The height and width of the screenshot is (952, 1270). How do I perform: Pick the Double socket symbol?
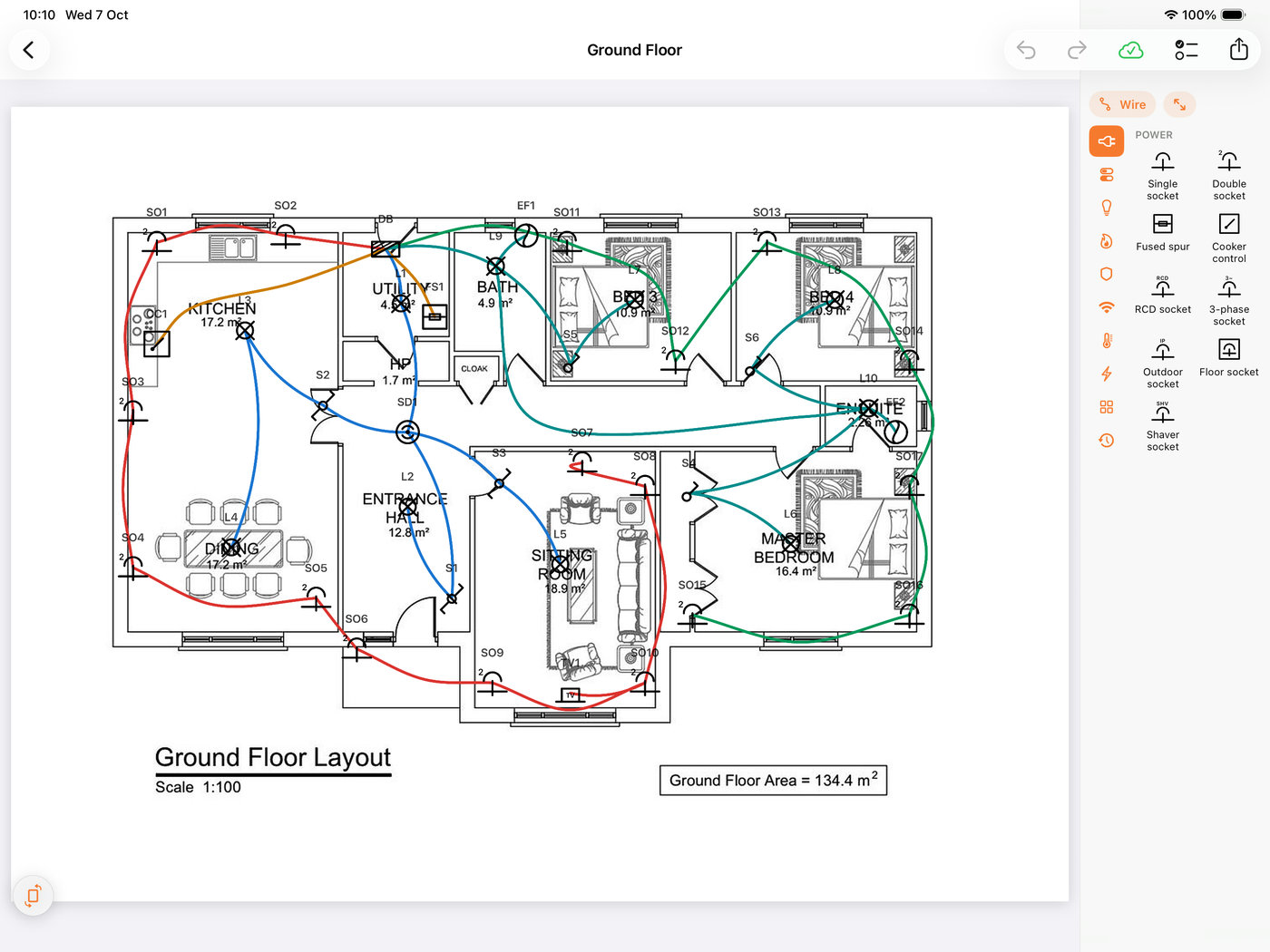1229,175
